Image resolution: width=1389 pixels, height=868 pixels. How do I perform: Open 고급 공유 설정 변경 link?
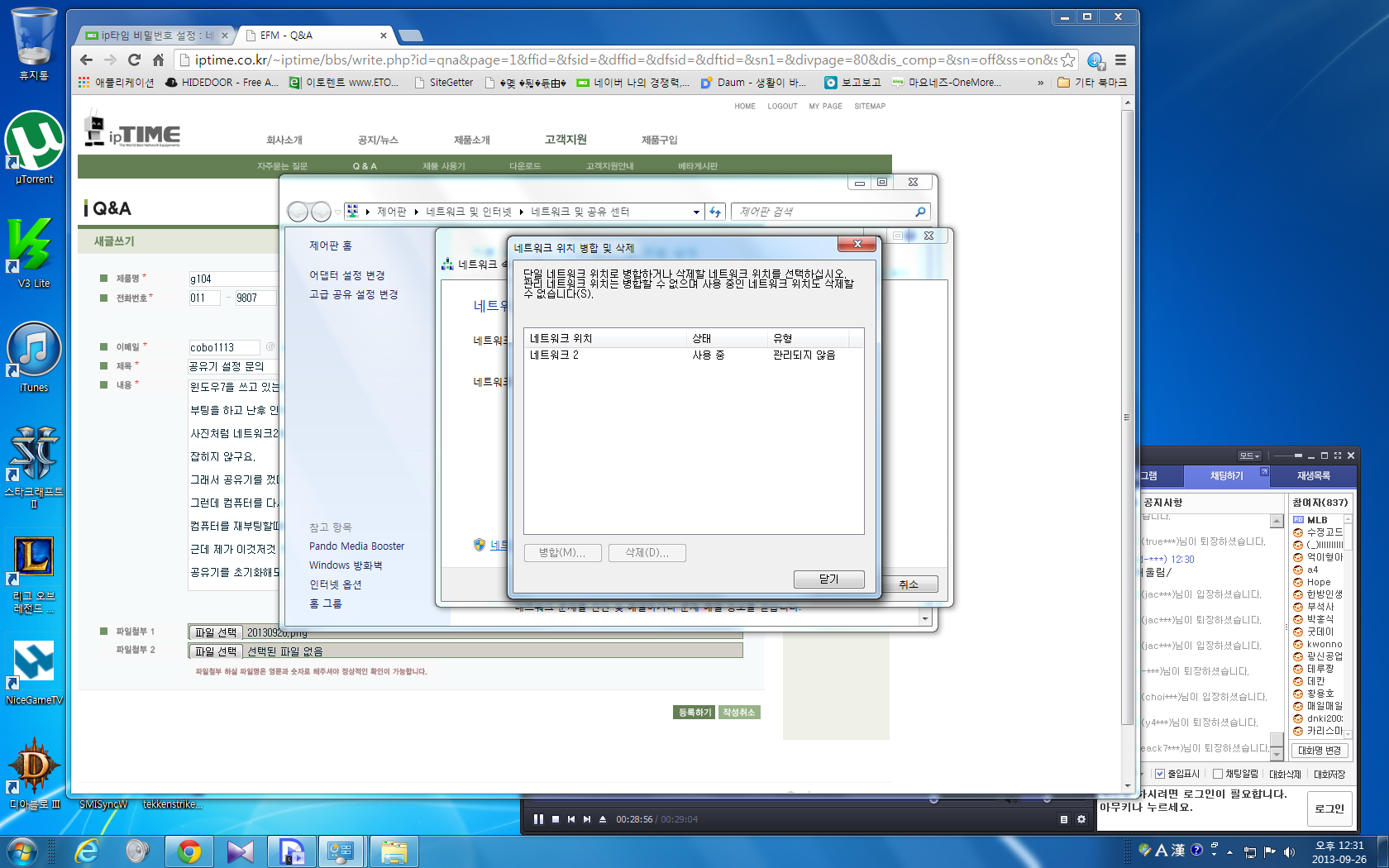(353, 294)
